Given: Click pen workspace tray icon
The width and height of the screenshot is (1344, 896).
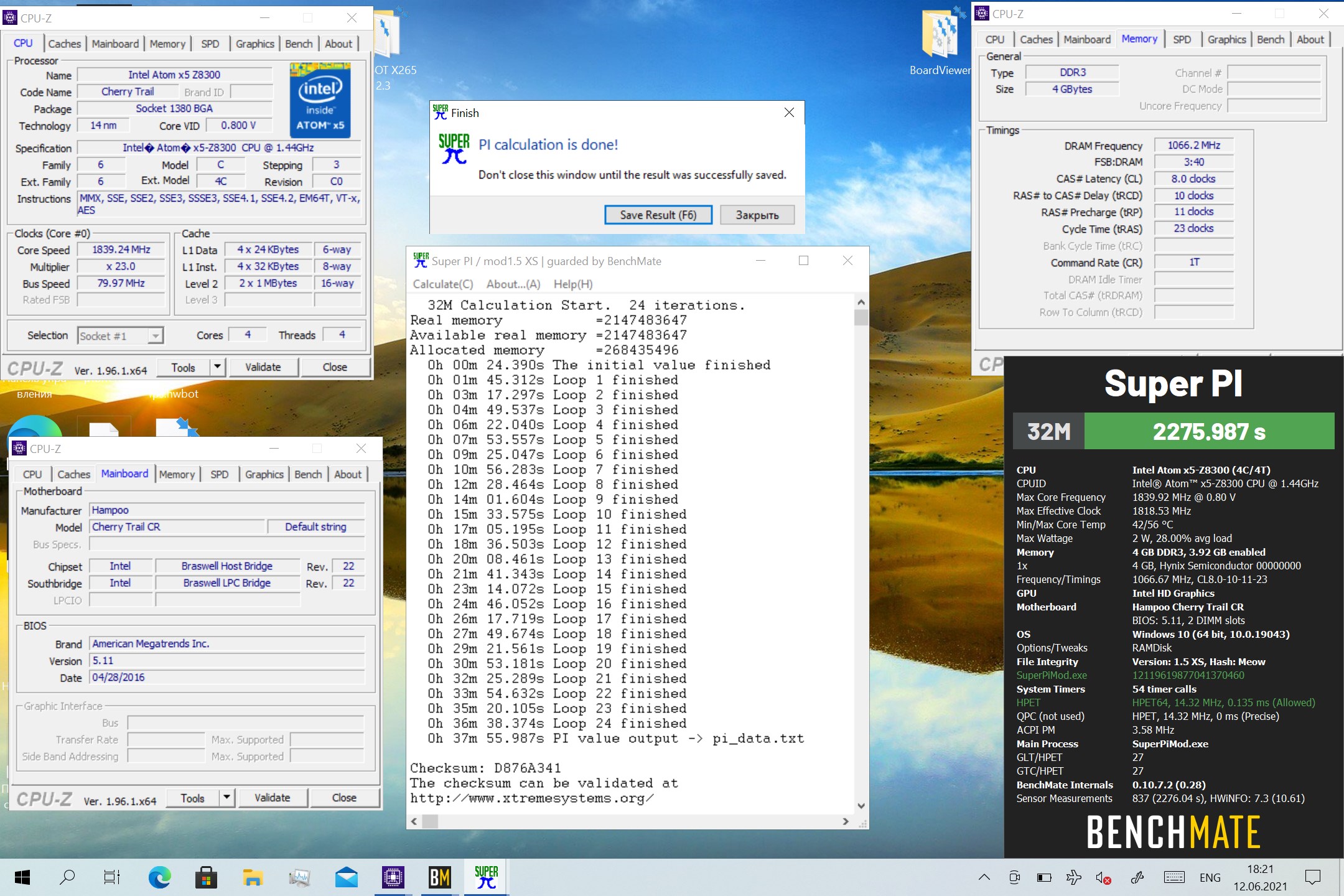Looking at the screenshot, I should coord(1137,877).
